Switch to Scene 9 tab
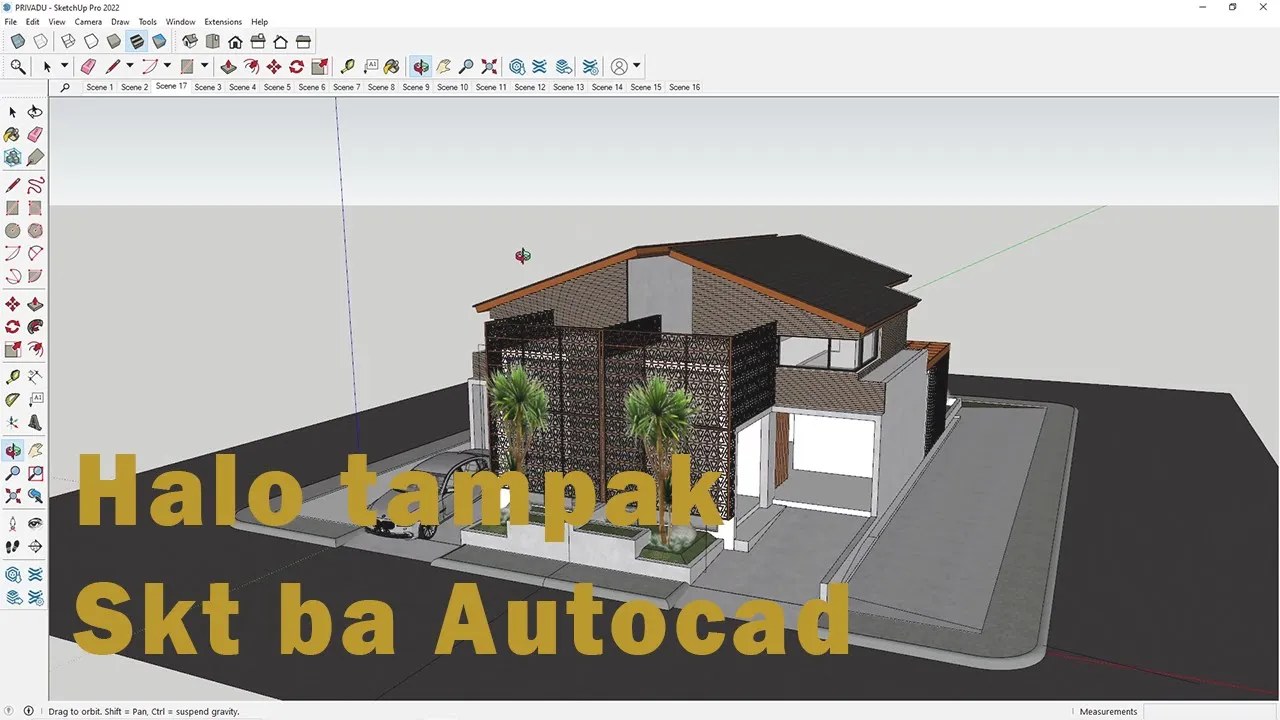This screenshot has height=720, width=1280. tap(416, 87)
